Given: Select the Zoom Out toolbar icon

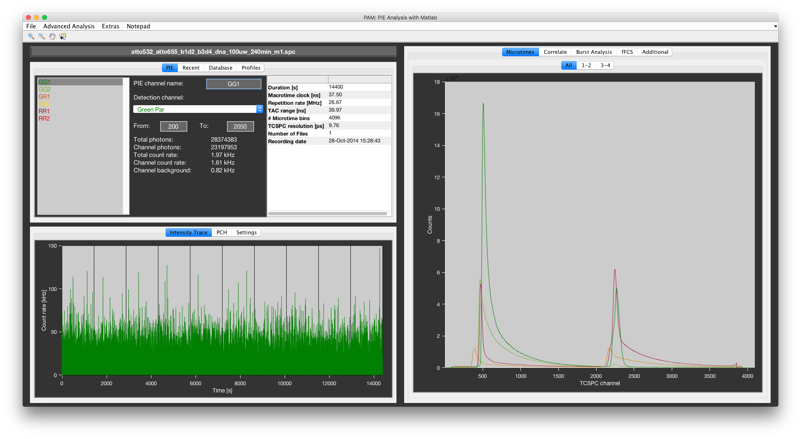Looking at the screenshot, I should coord(41,36).
